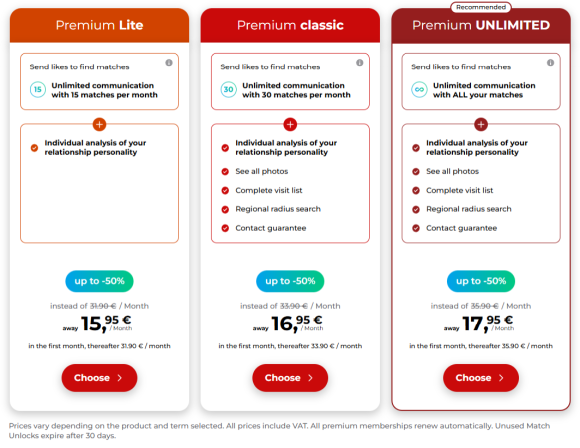Click 'up to -50%' badge on classic plan
Image resolution: width=580 pixels, height=448 pixels.
pyautogui.click(x=290, y=281)
